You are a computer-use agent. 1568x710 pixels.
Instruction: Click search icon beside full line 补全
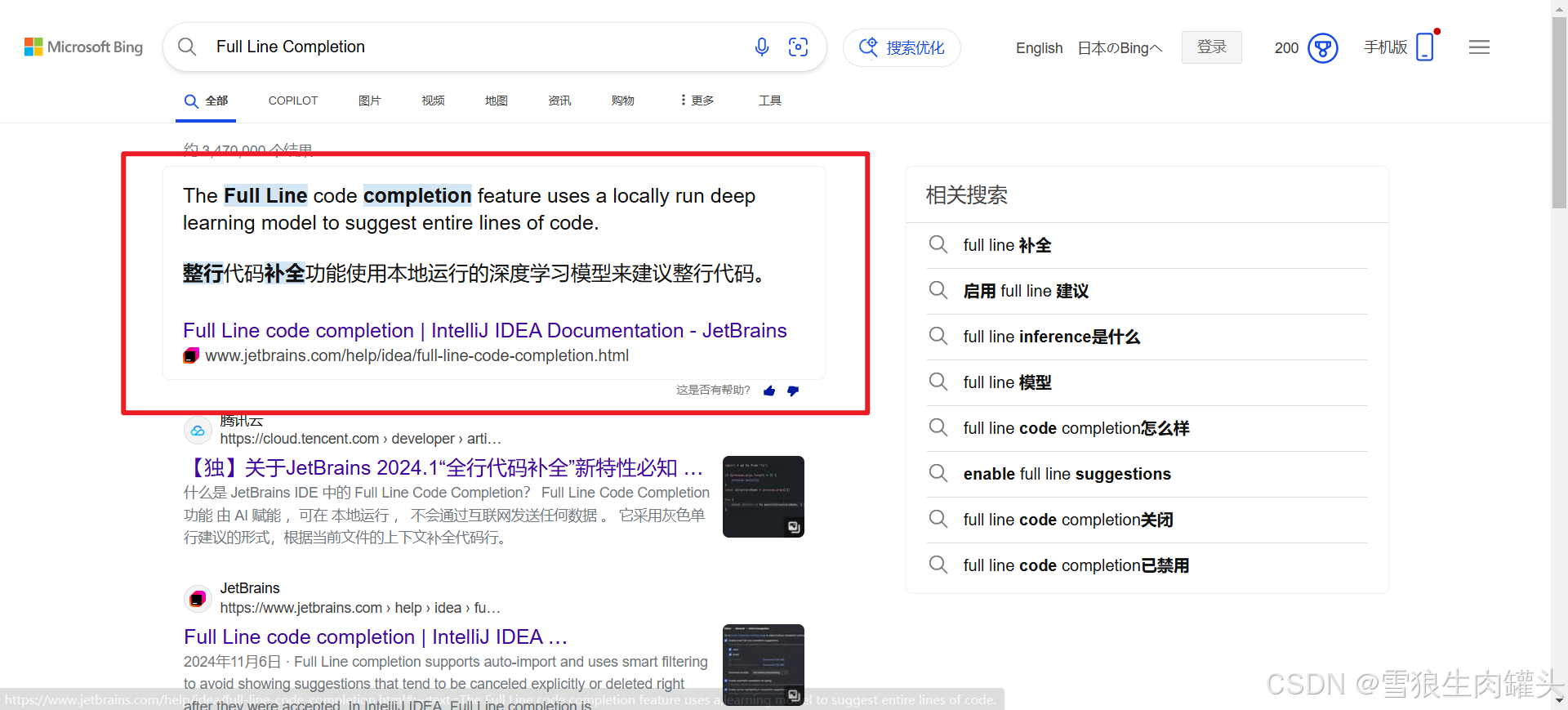938,244
